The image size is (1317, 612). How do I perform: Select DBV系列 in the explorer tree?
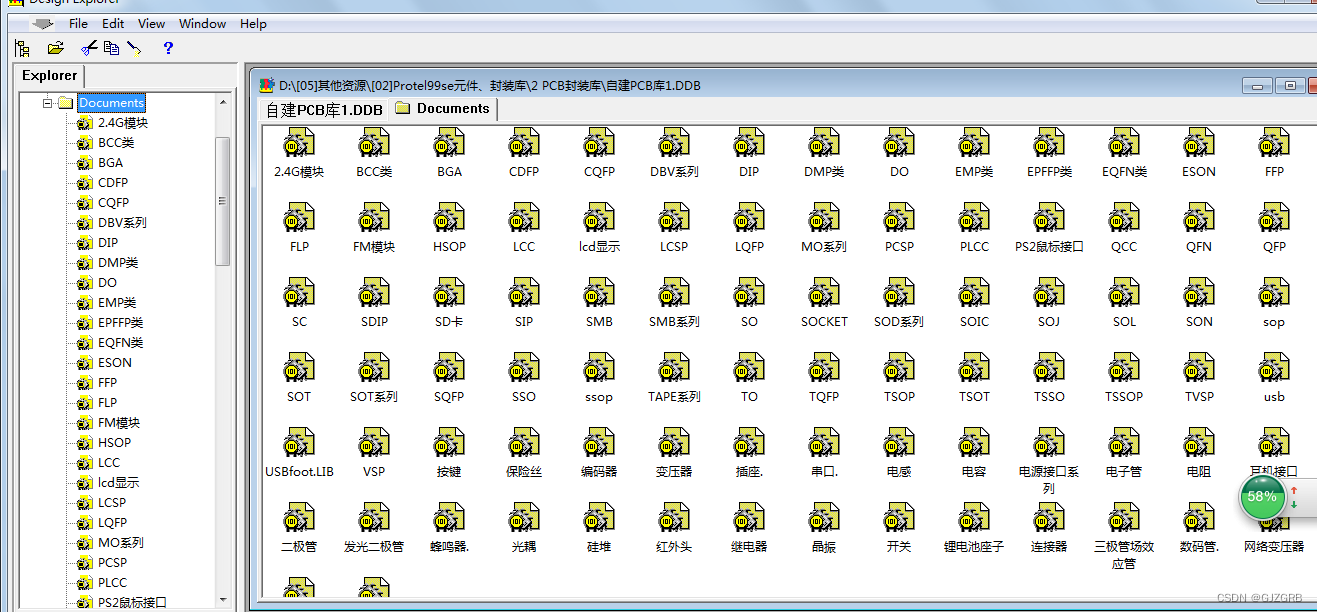(x=122, y=222)
